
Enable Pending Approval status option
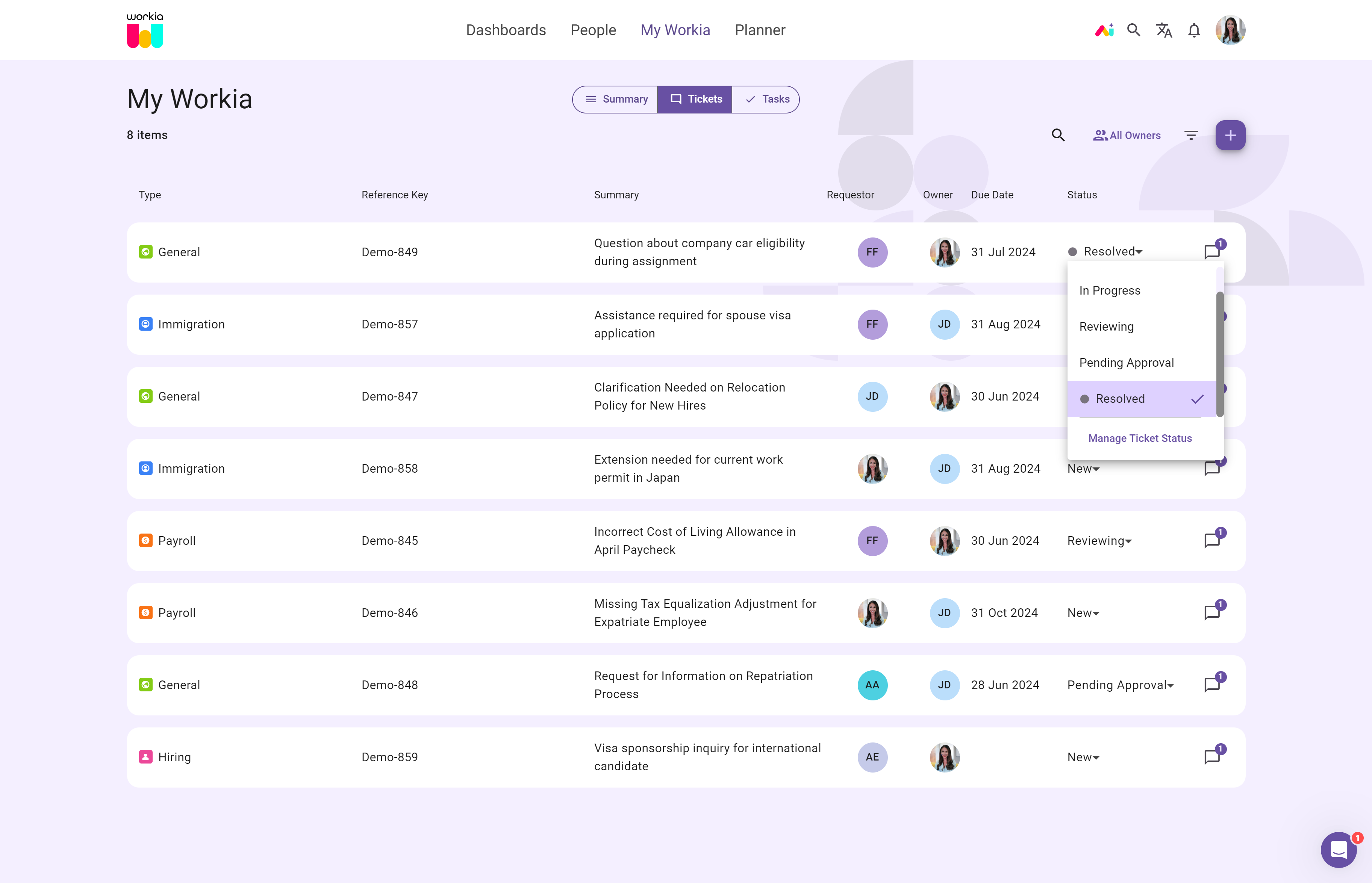(1126, 362)
